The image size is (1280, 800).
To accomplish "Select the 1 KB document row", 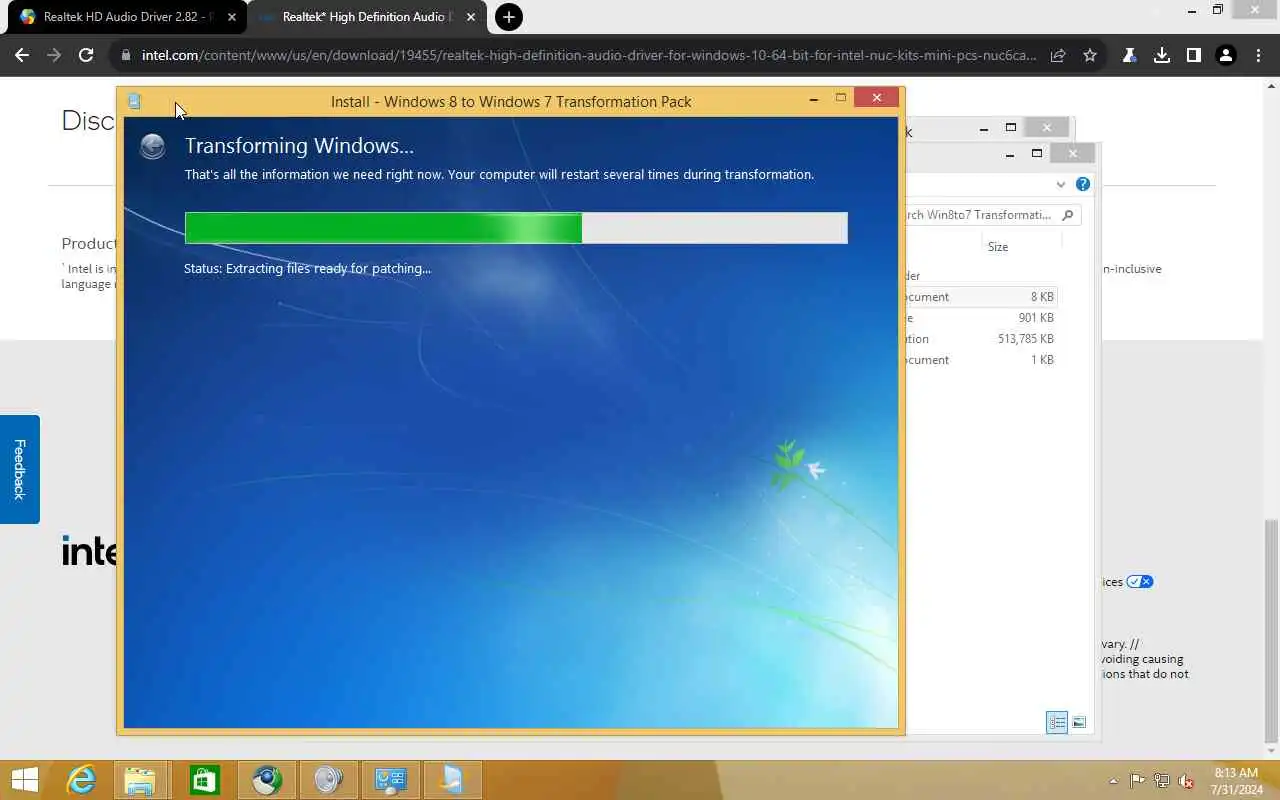I will point(980,360).
